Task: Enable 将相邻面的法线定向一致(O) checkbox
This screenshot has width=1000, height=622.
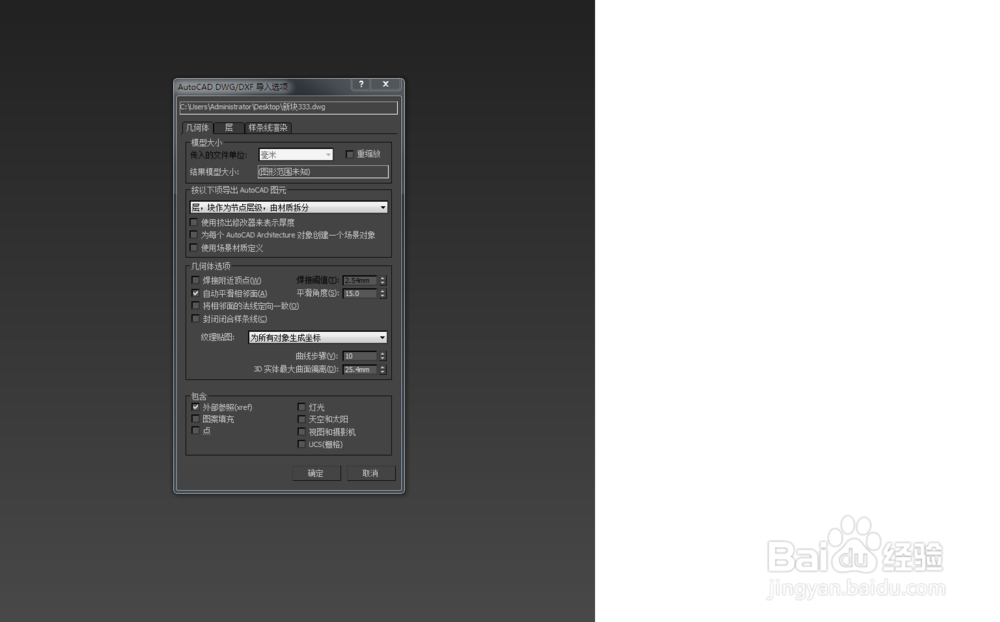Action: click(x=195, y=306)
